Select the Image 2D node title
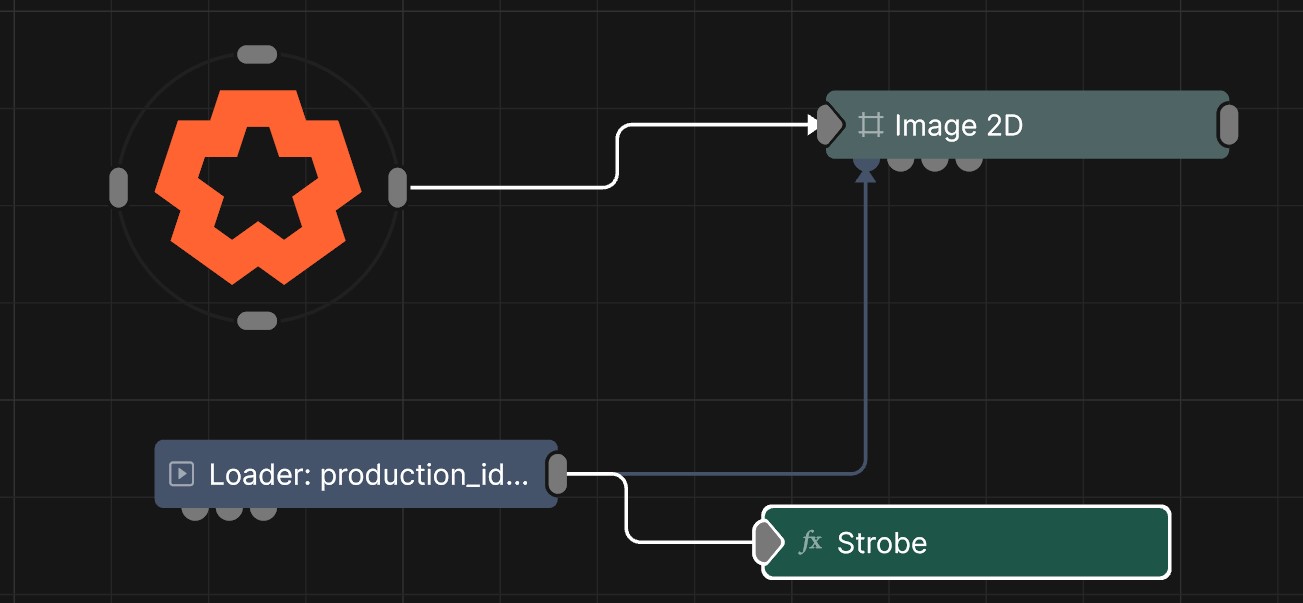Viewport: 1303px width, 603px height. 958,126
